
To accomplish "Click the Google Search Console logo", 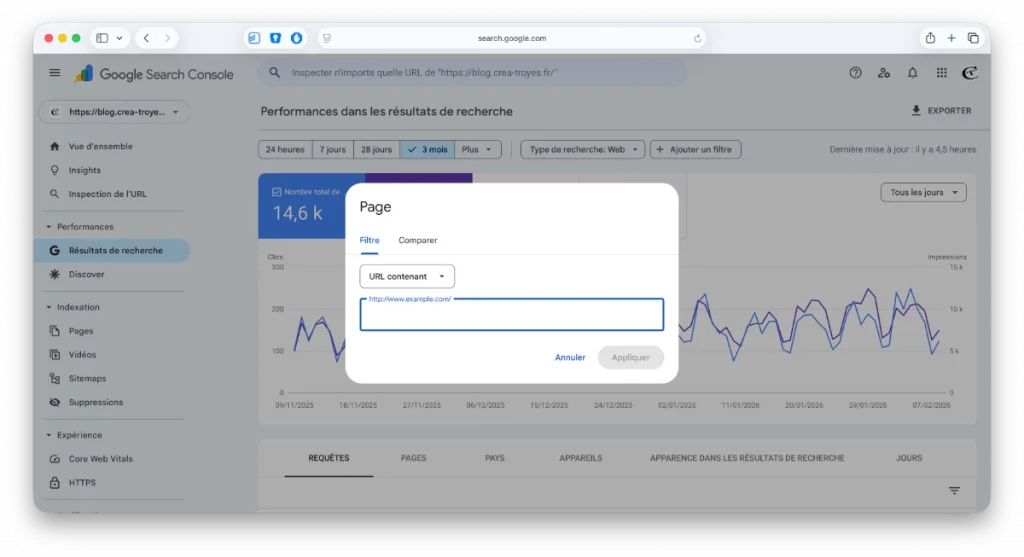I will 154,74.
